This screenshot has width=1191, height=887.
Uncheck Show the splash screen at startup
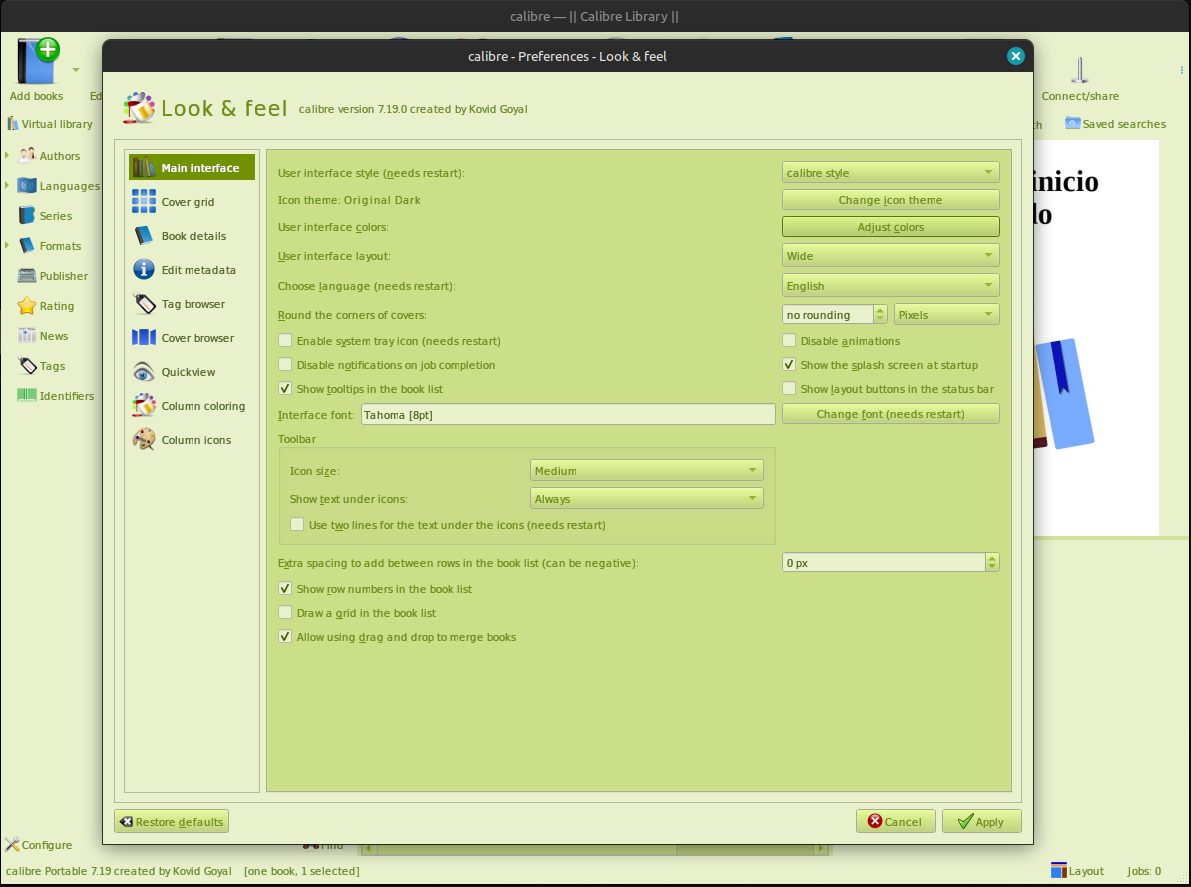pyautogui.click(x=789, y=365)
